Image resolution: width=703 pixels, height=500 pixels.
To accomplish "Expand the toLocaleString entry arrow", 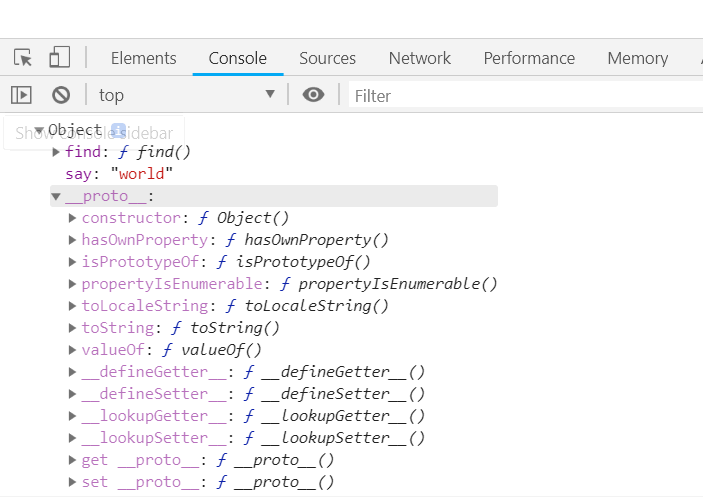I will click(72, 306).
